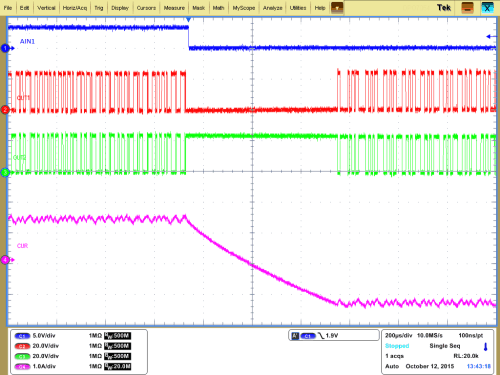Click the RL:20.0k record length readout
The height and width of the screenshot is (375, 500).
(x=466, y=356)
